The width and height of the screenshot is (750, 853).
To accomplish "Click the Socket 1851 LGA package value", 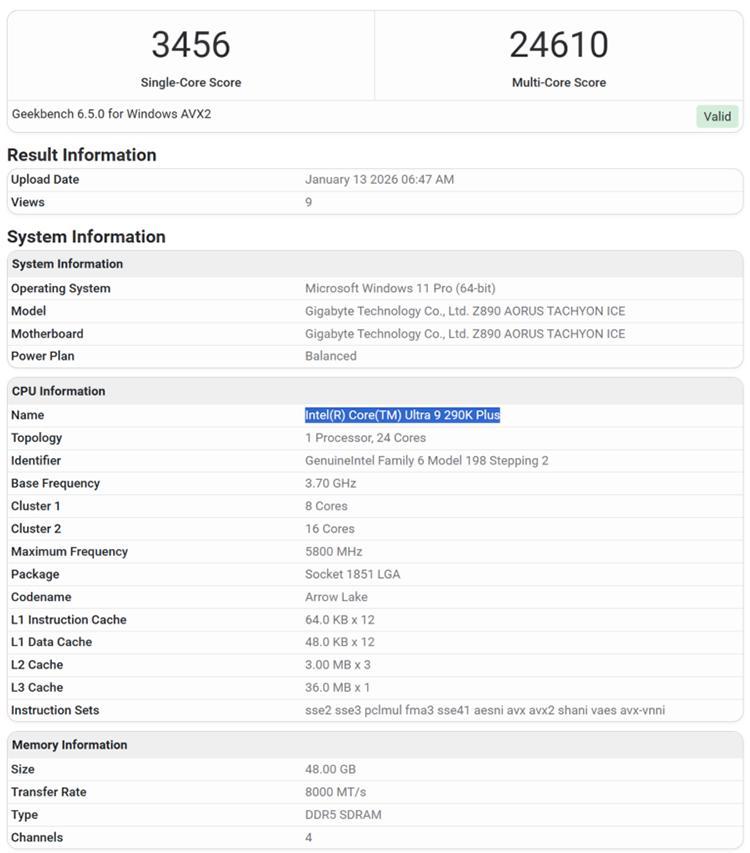I will click(x=354, y=574).
